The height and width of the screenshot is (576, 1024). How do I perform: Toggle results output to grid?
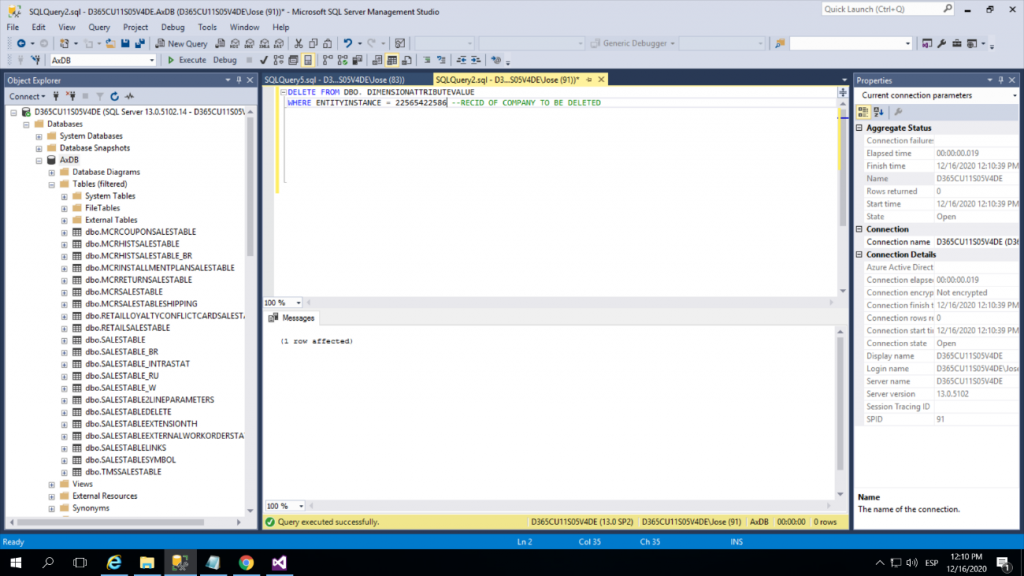tap(393, 60)
